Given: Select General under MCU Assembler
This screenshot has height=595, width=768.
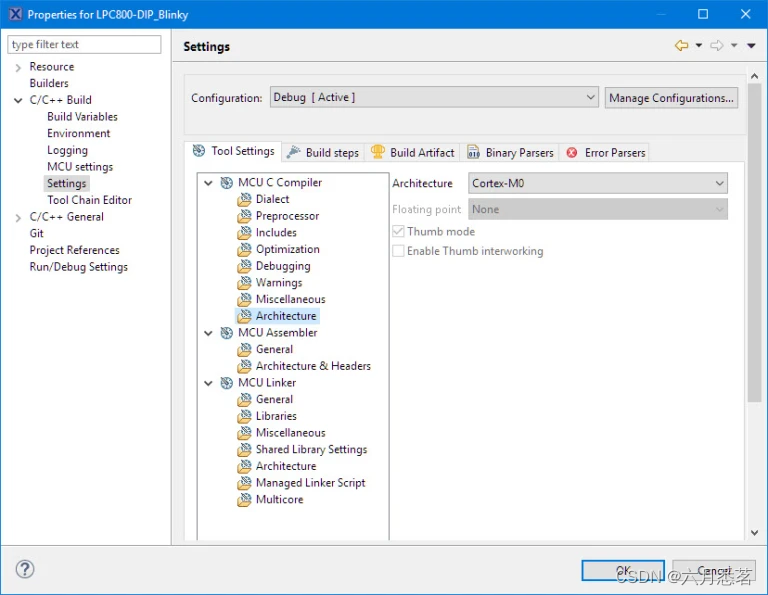Looking at the screenshot, I should pyautogui.click(x=274, y=349).
